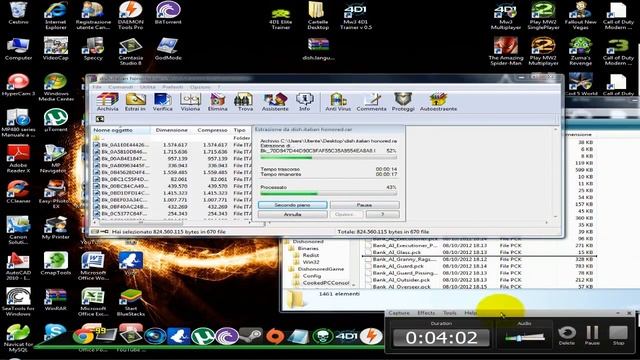Viewport: 640px width, 360px height.
Task: Select the Bk_0BF40AC248 file row
Action: click(171, 207)
